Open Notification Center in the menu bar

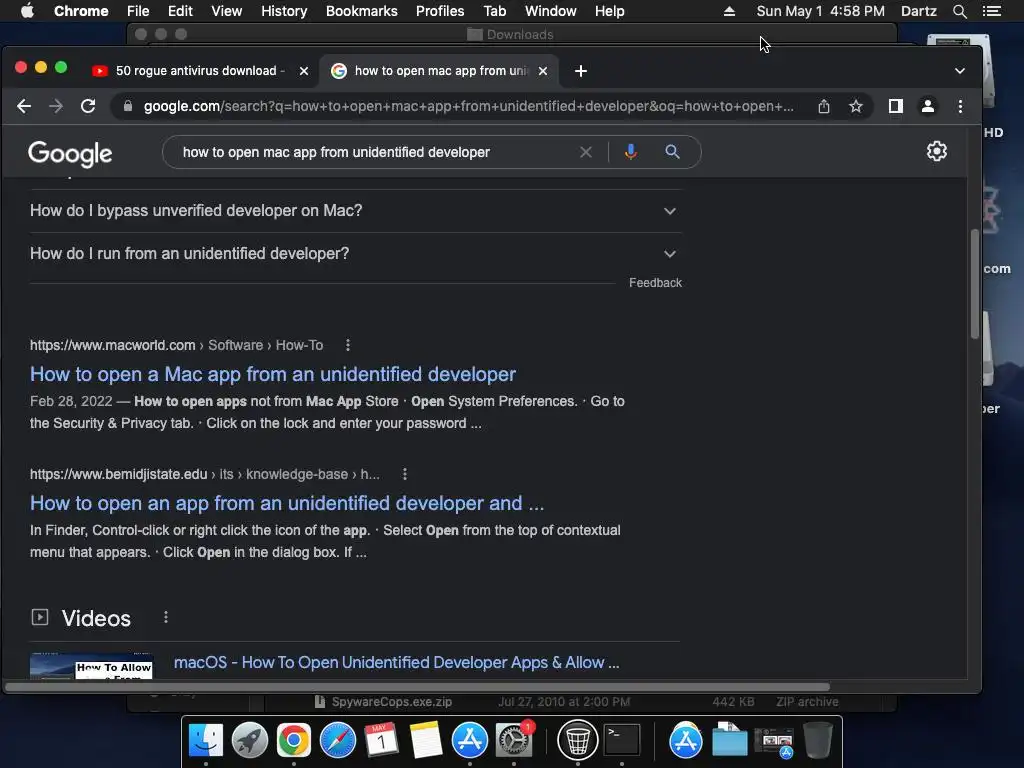991,11
